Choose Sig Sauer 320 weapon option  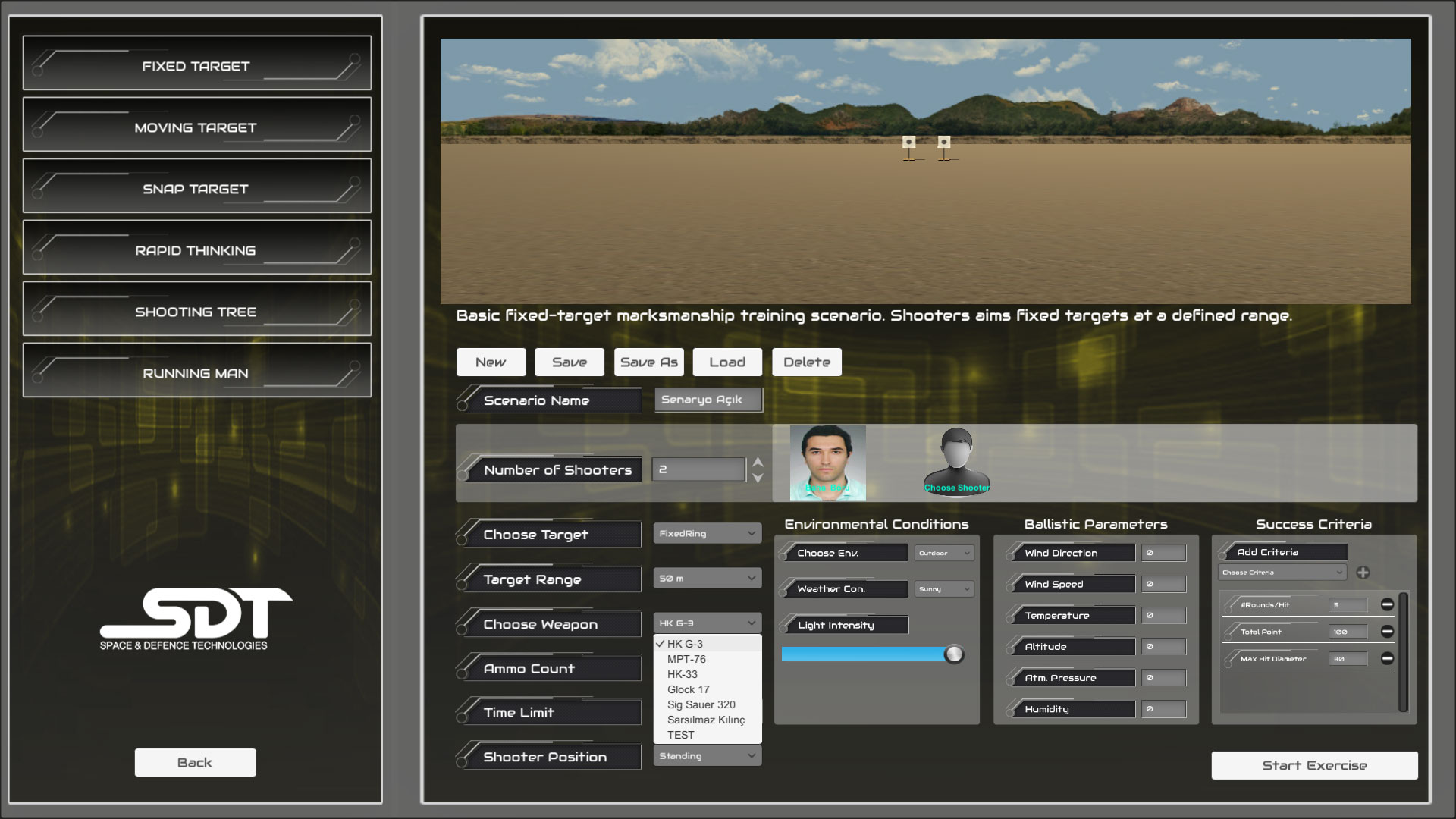pos(701,704)
